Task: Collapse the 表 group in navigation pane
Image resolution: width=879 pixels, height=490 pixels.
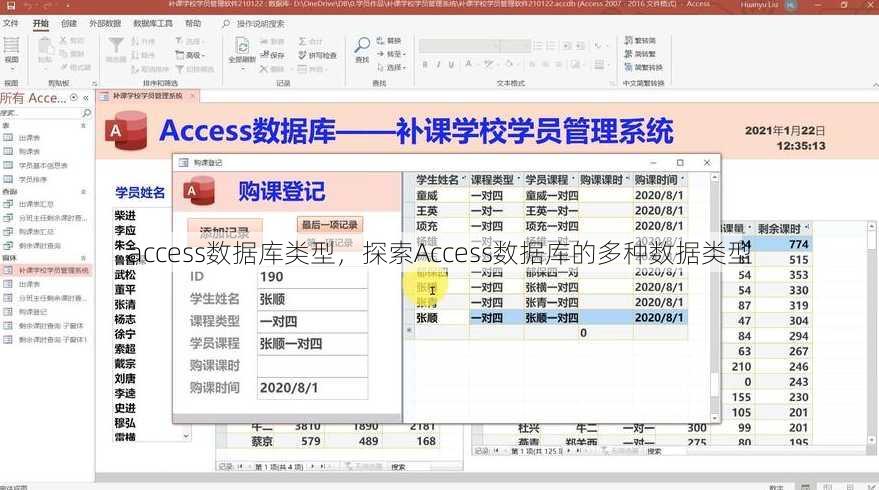Action: point(83,126)
